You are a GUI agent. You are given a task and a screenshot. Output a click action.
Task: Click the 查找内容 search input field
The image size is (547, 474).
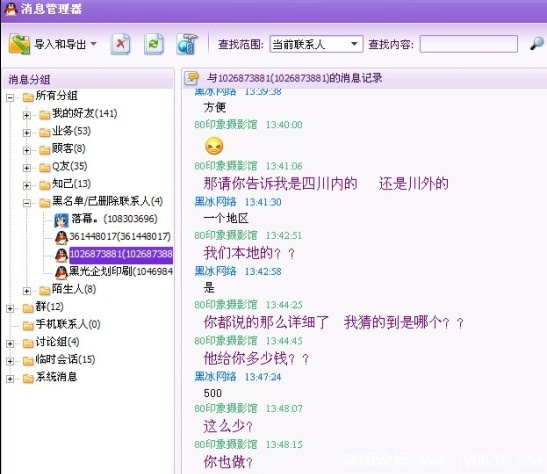[468, 44]
